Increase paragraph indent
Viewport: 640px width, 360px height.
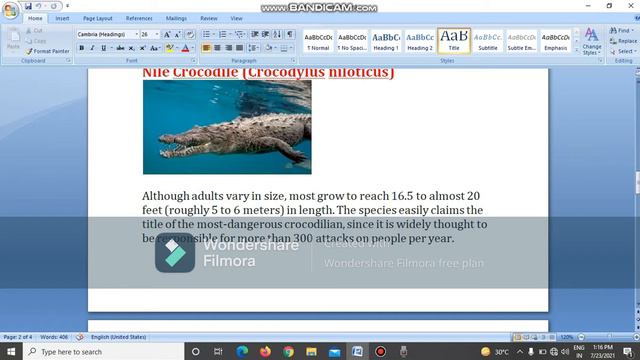[x=265, y=34]
